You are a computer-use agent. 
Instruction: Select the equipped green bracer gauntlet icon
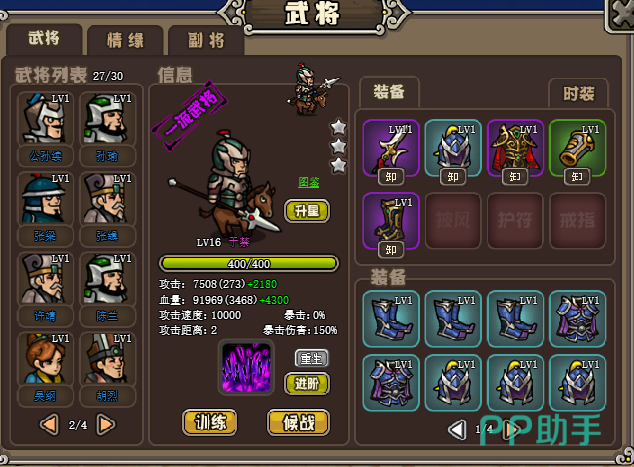click(x=577, y=148)
